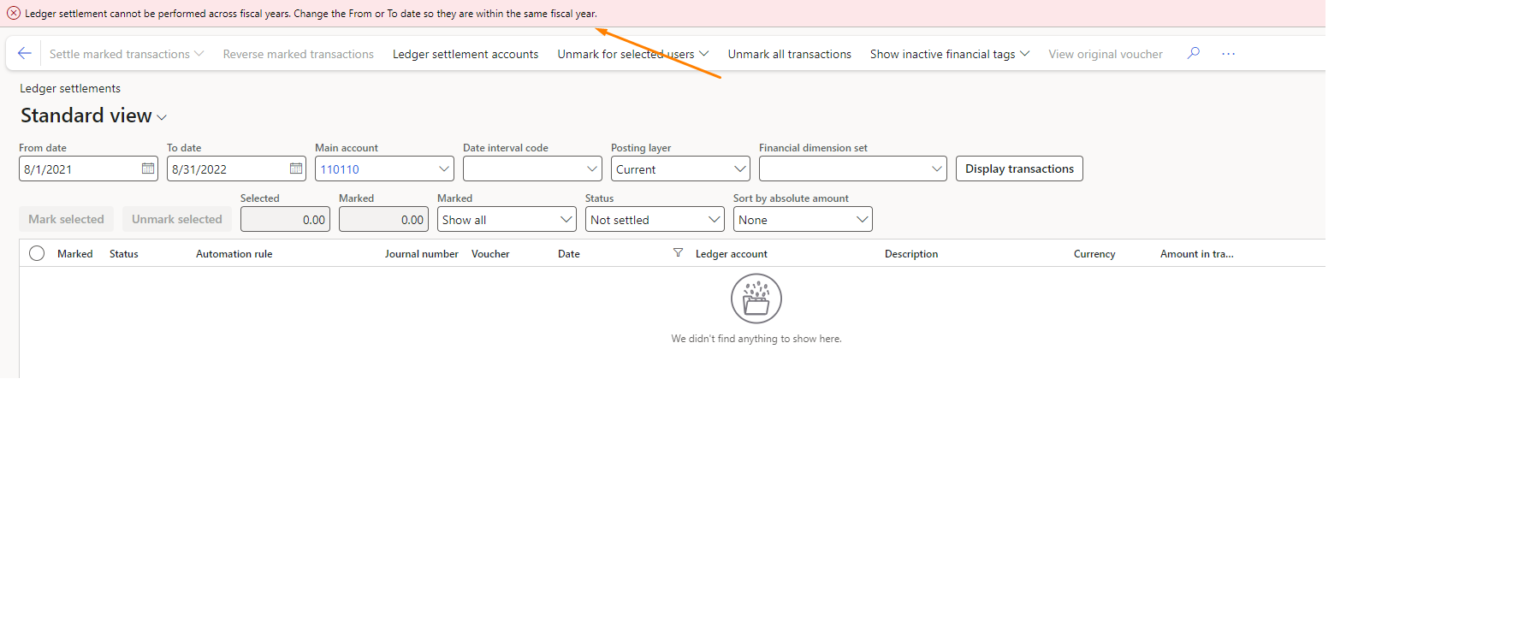Sort by Ledger account column header
The image size is (1536, 621).
[x=732, y=254]
